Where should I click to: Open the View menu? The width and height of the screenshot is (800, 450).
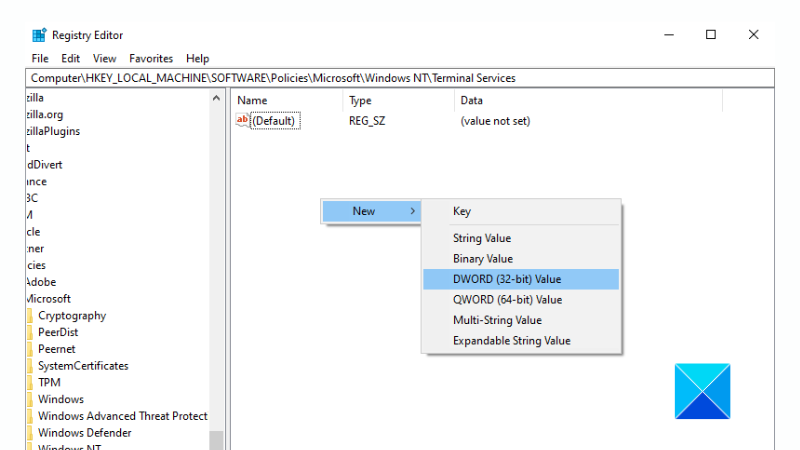point(105,59)
